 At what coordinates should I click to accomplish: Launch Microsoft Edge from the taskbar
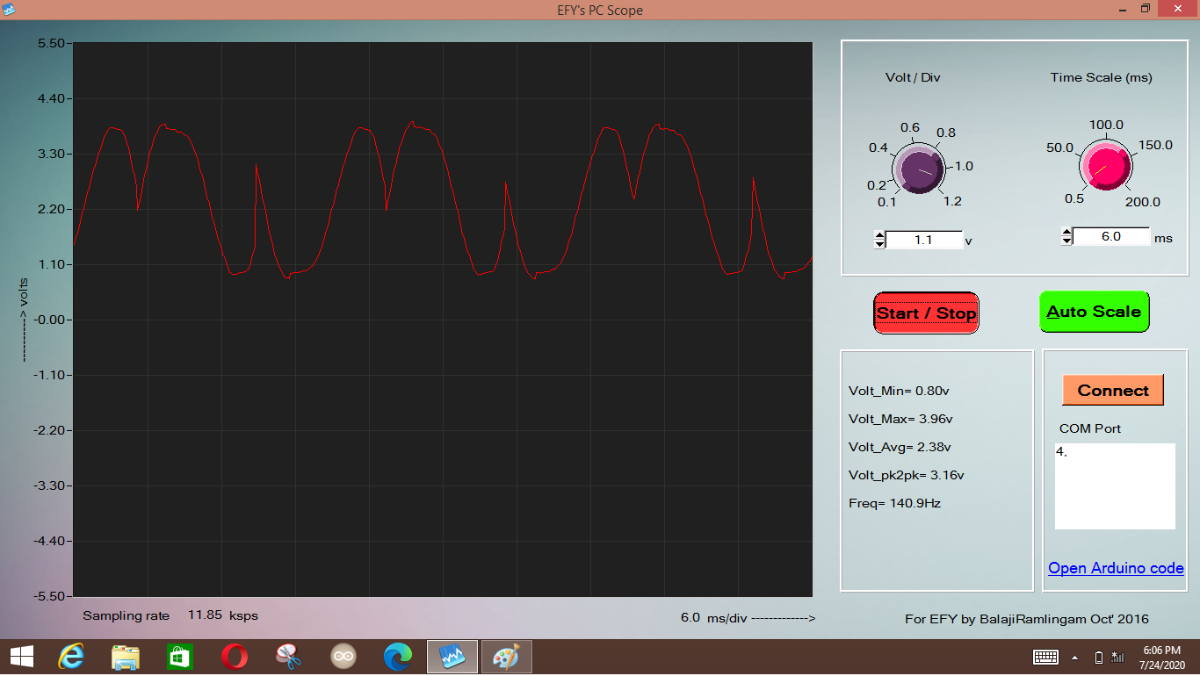398,657
